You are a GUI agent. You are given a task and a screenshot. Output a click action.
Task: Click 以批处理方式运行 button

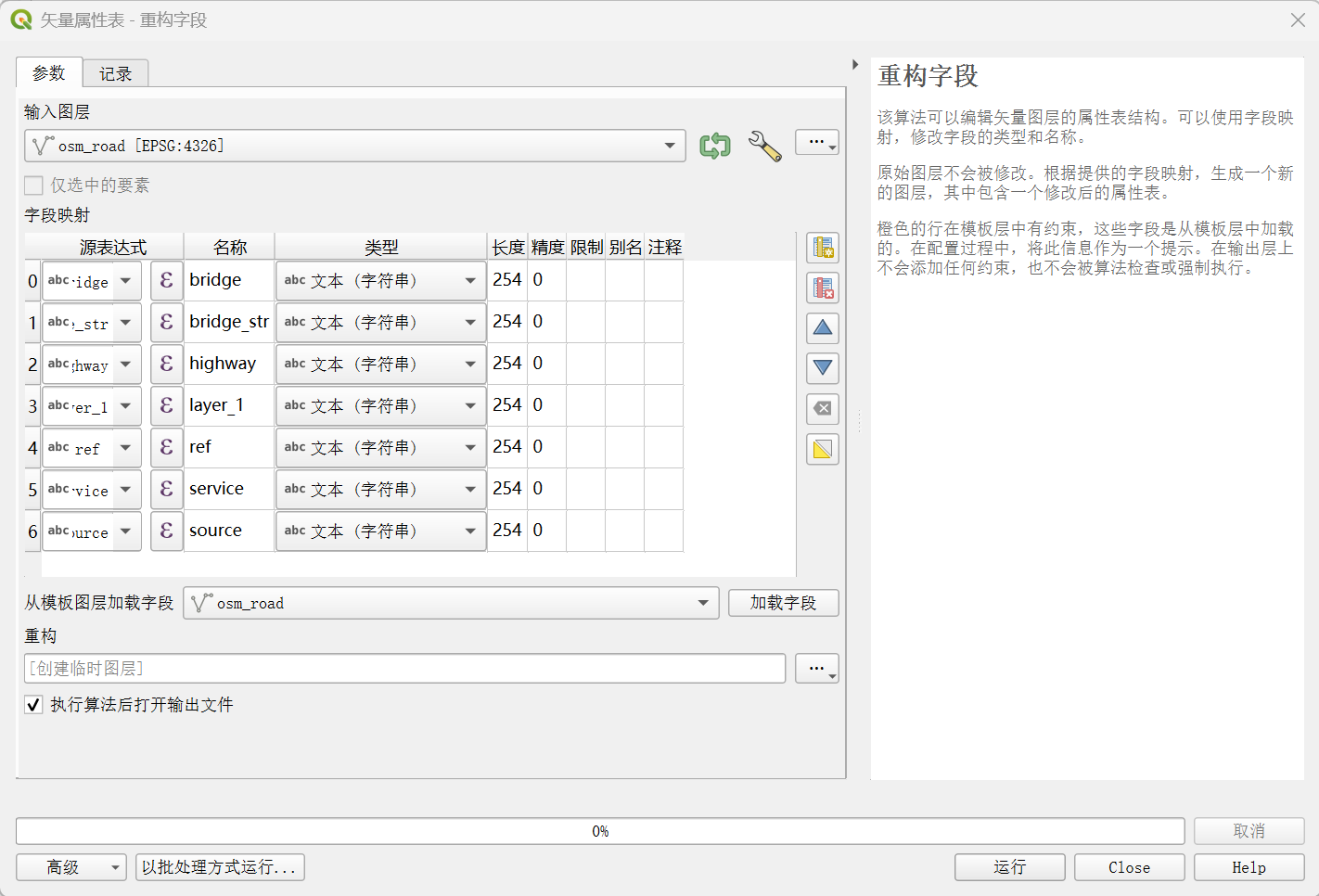coord(220,867)
